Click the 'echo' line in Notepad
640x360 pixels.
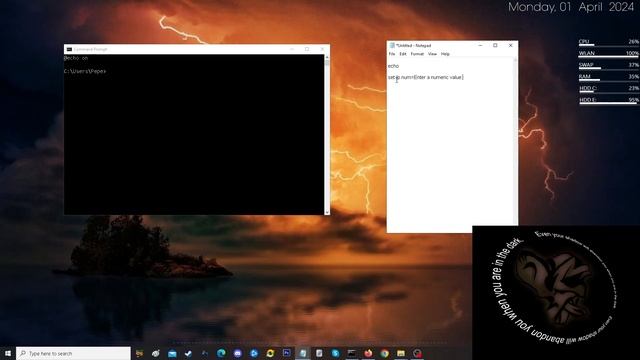coord(393,66)
